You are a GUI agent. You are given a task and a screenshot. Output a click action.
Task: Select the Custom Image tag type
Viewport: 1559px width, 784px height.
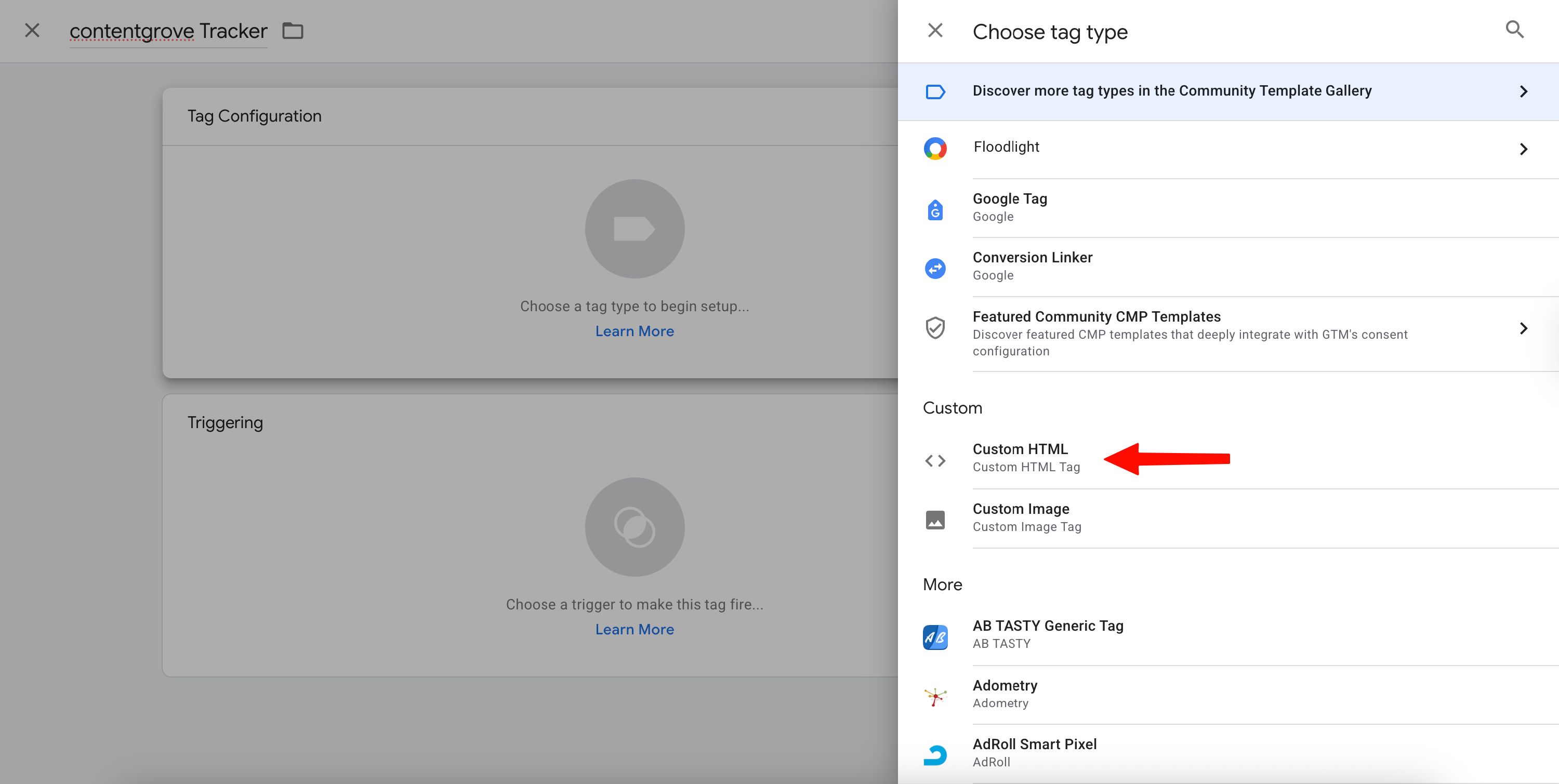point(1022,517)
